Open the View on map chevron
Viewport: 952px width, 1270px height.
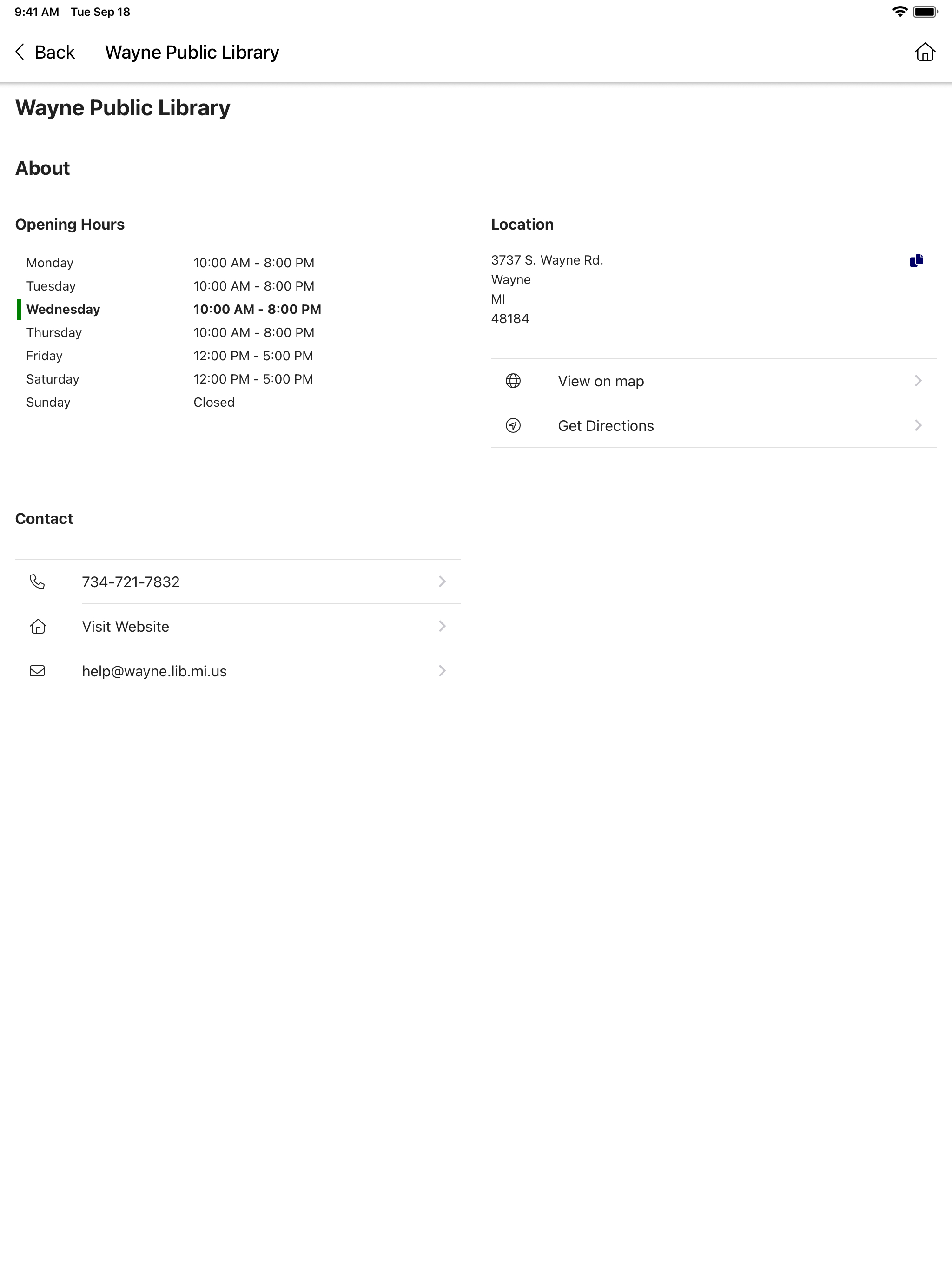point(918,381)
